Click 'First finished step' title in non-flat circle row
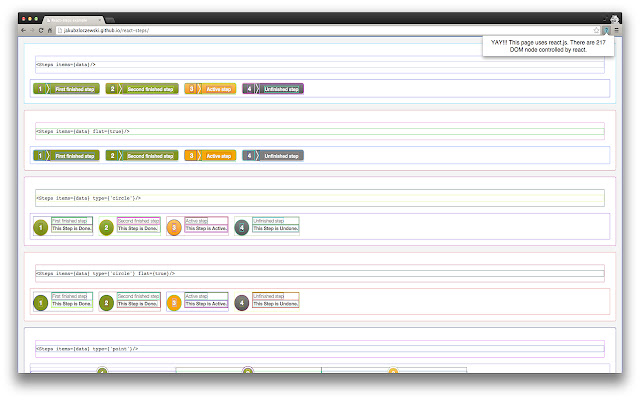 (x=69, y=221)
